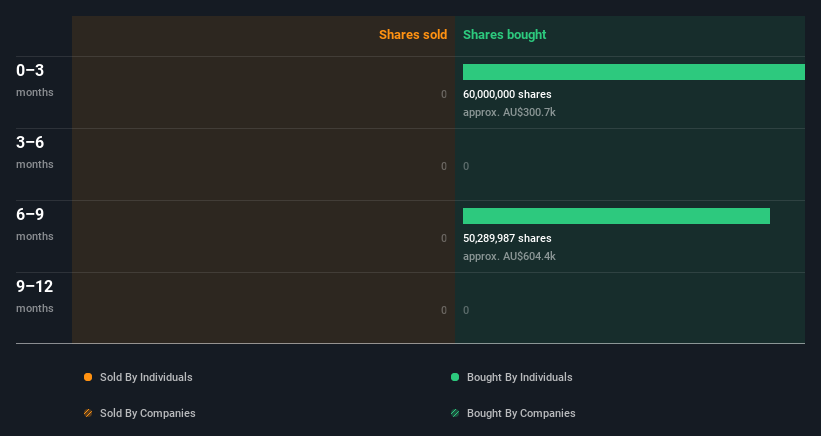Click the shares bought zero in 9–12 months row
821x436 pixels.
click(466, 310)
